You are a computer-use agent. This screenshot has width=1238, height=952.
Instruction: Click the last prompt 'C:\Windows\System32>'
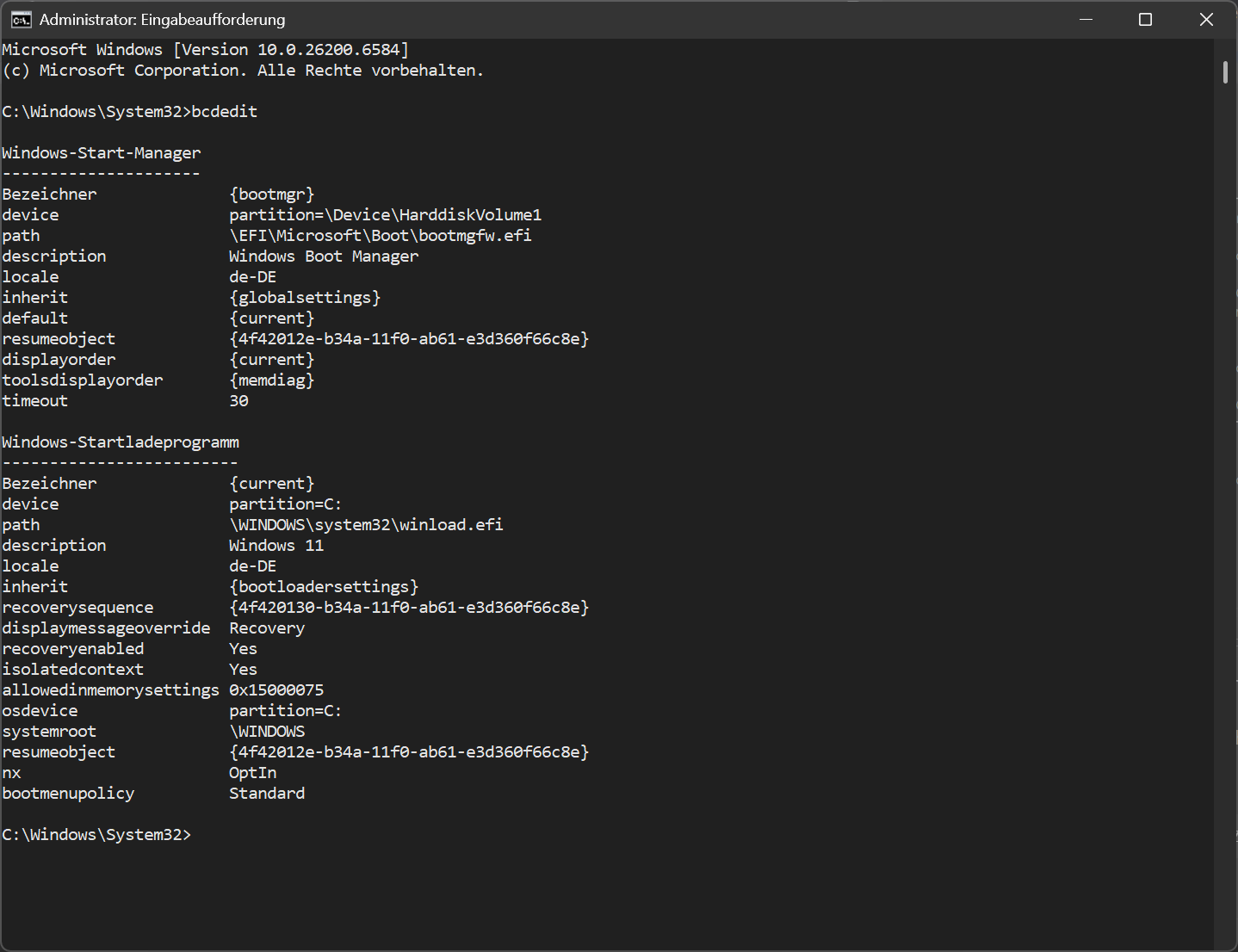click(x=96, y=835)
